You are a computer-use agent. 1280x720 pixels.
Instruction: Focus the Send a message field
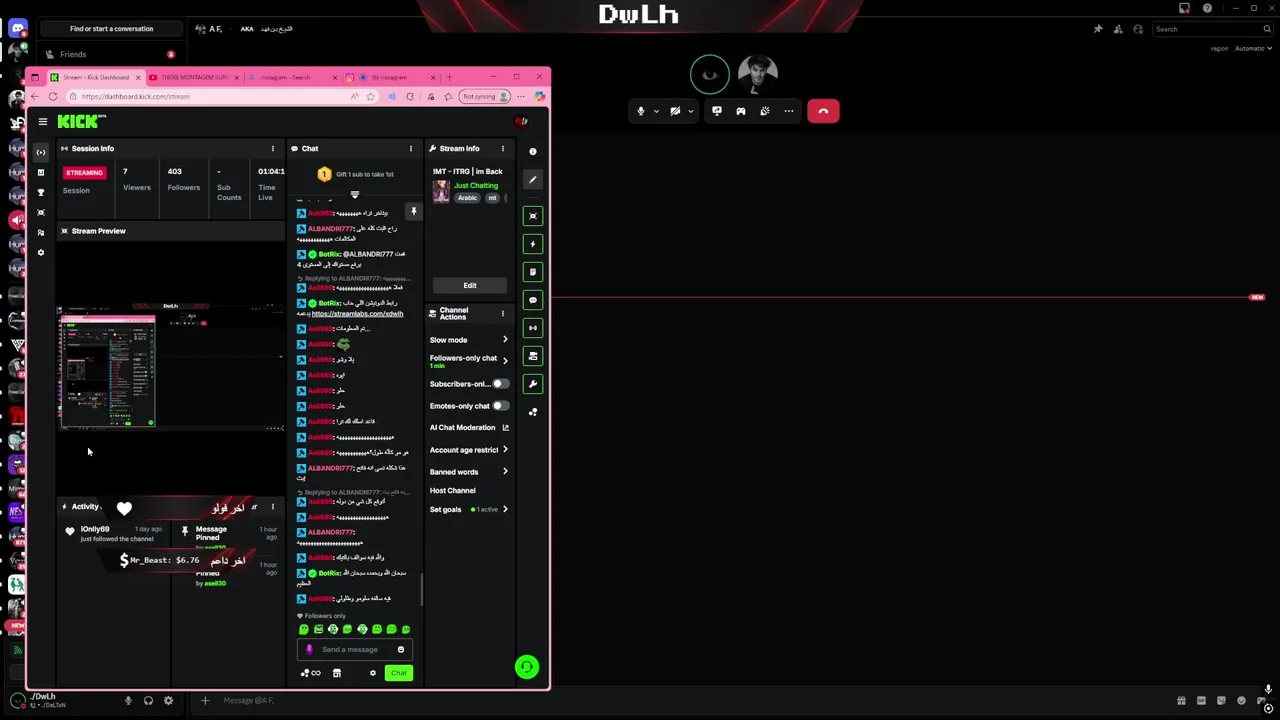355,650
